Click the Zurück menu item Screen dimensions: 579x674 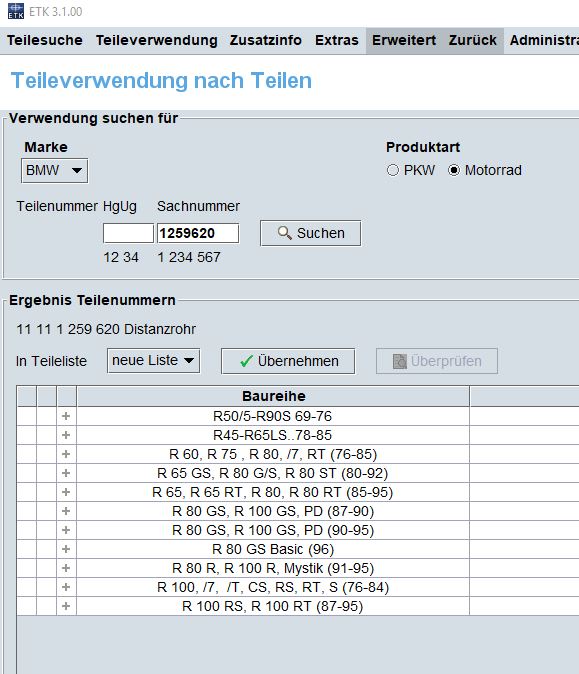(473, 40)
